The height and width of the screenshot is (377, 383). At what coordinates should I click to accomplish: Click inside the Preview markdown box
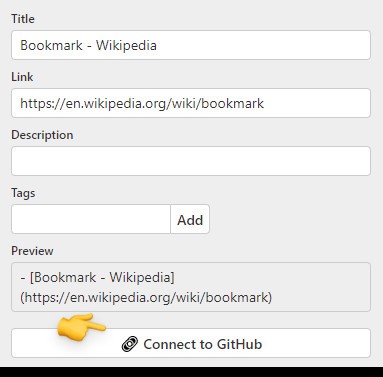click(x=191, y=287)
